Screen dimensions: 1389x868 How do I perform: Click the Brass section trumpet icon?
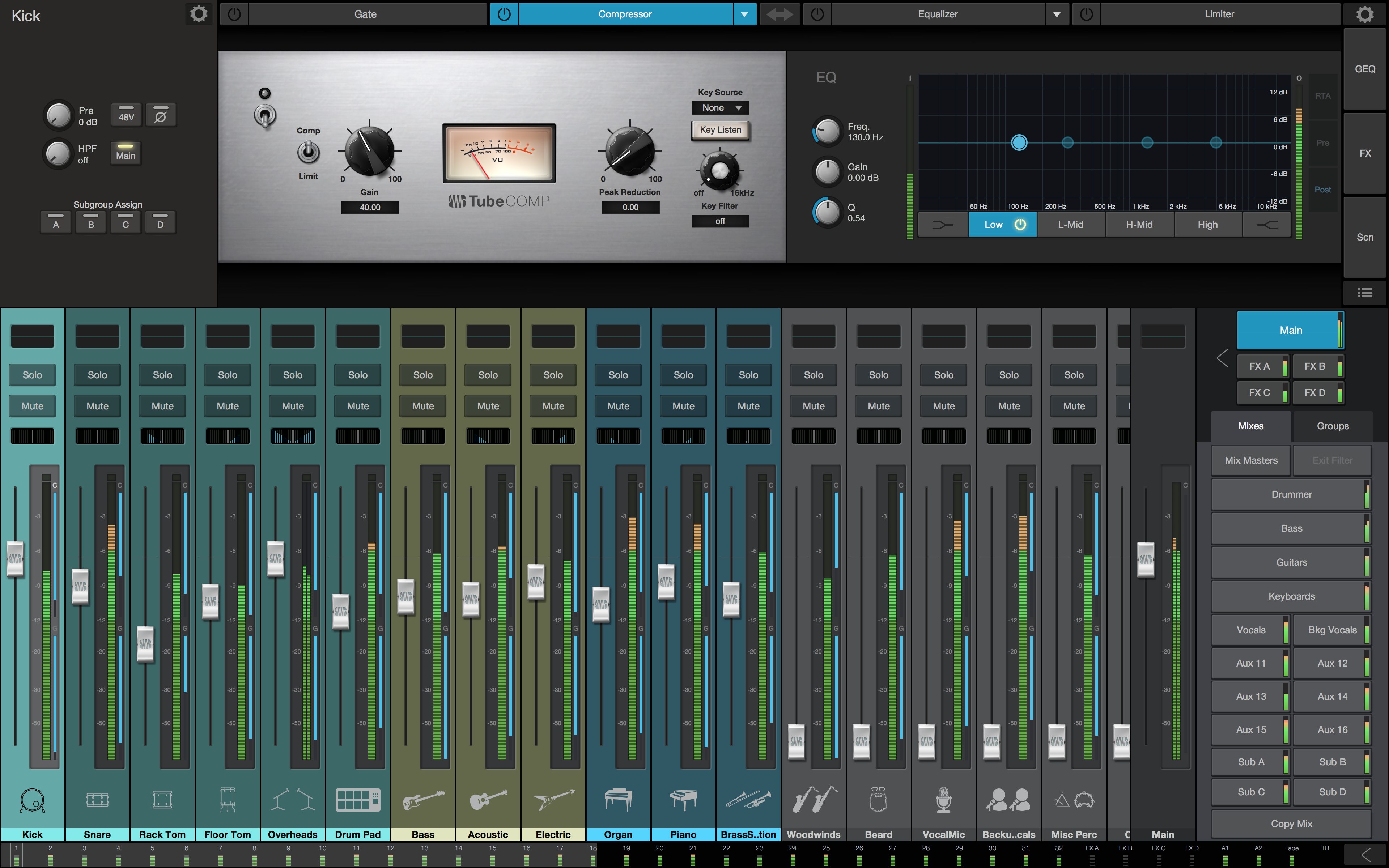[x=748, y=800]
